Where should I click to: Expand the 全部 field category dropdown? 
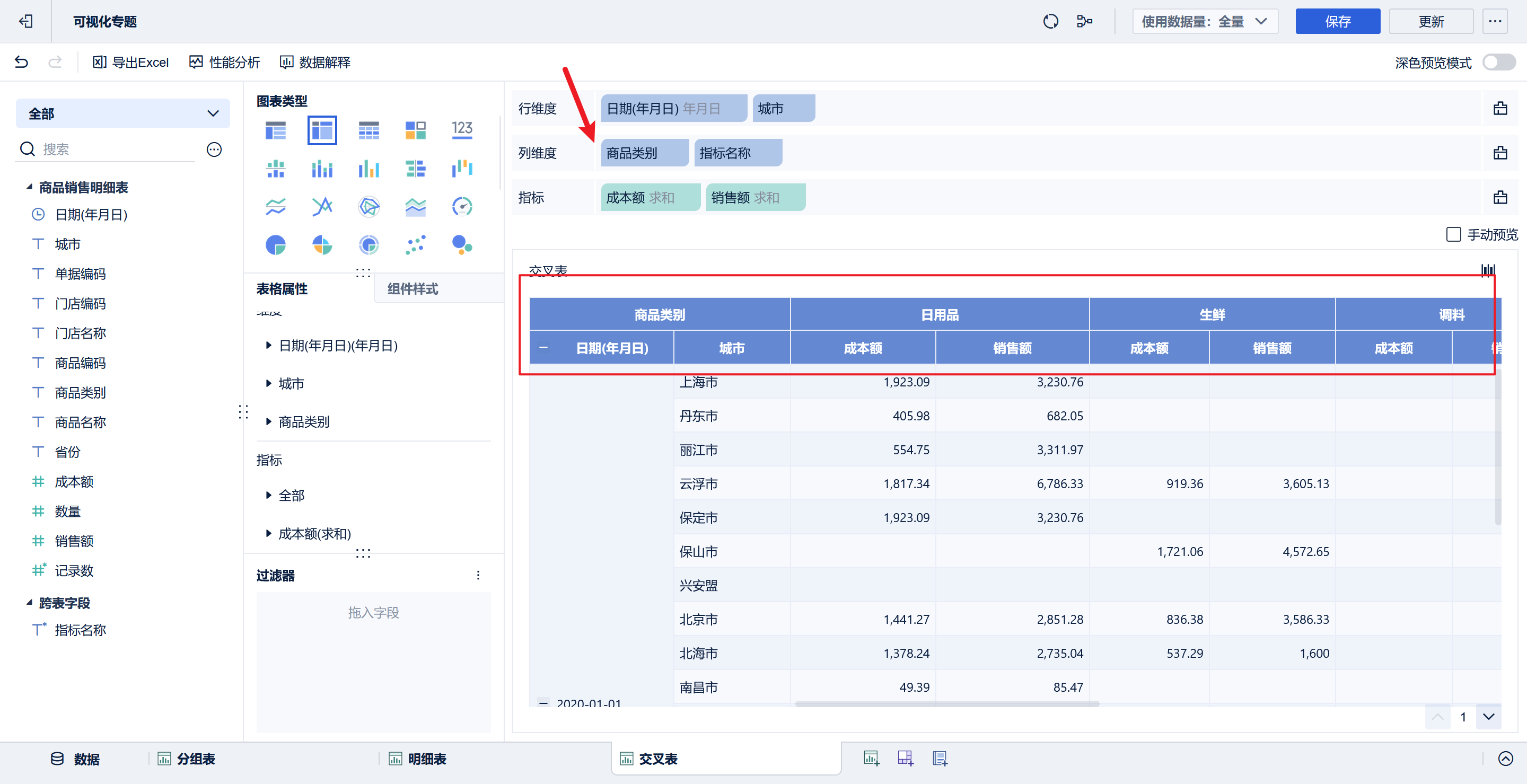pyautogui.click(x=122, y=114)
